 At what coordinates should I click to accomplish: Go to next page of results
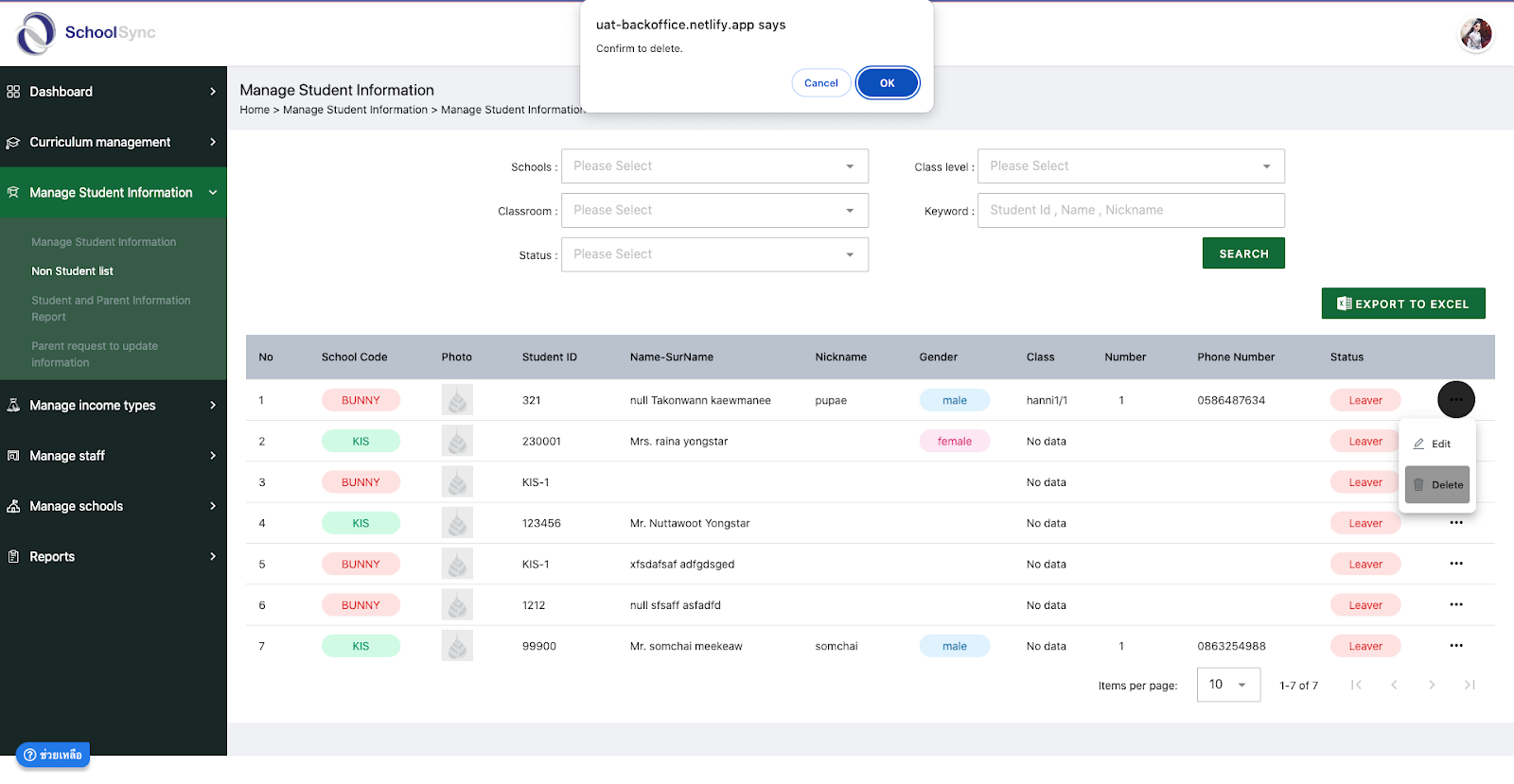[1432, 685]
